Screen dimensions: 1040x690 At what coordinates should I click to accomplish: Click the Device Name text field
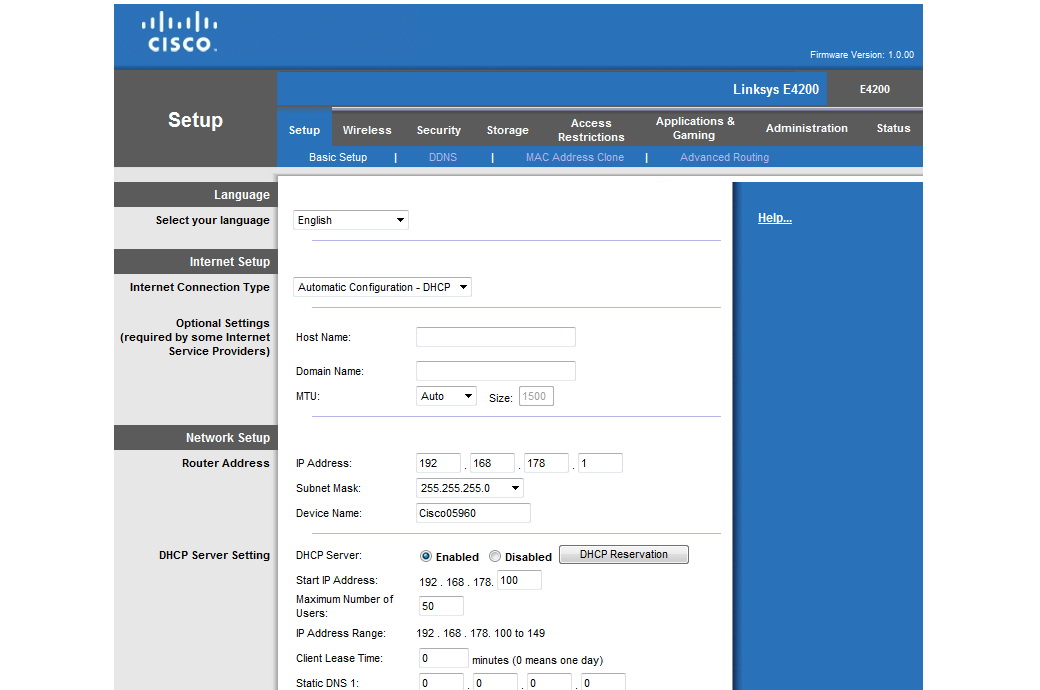(x=473, y=513)
